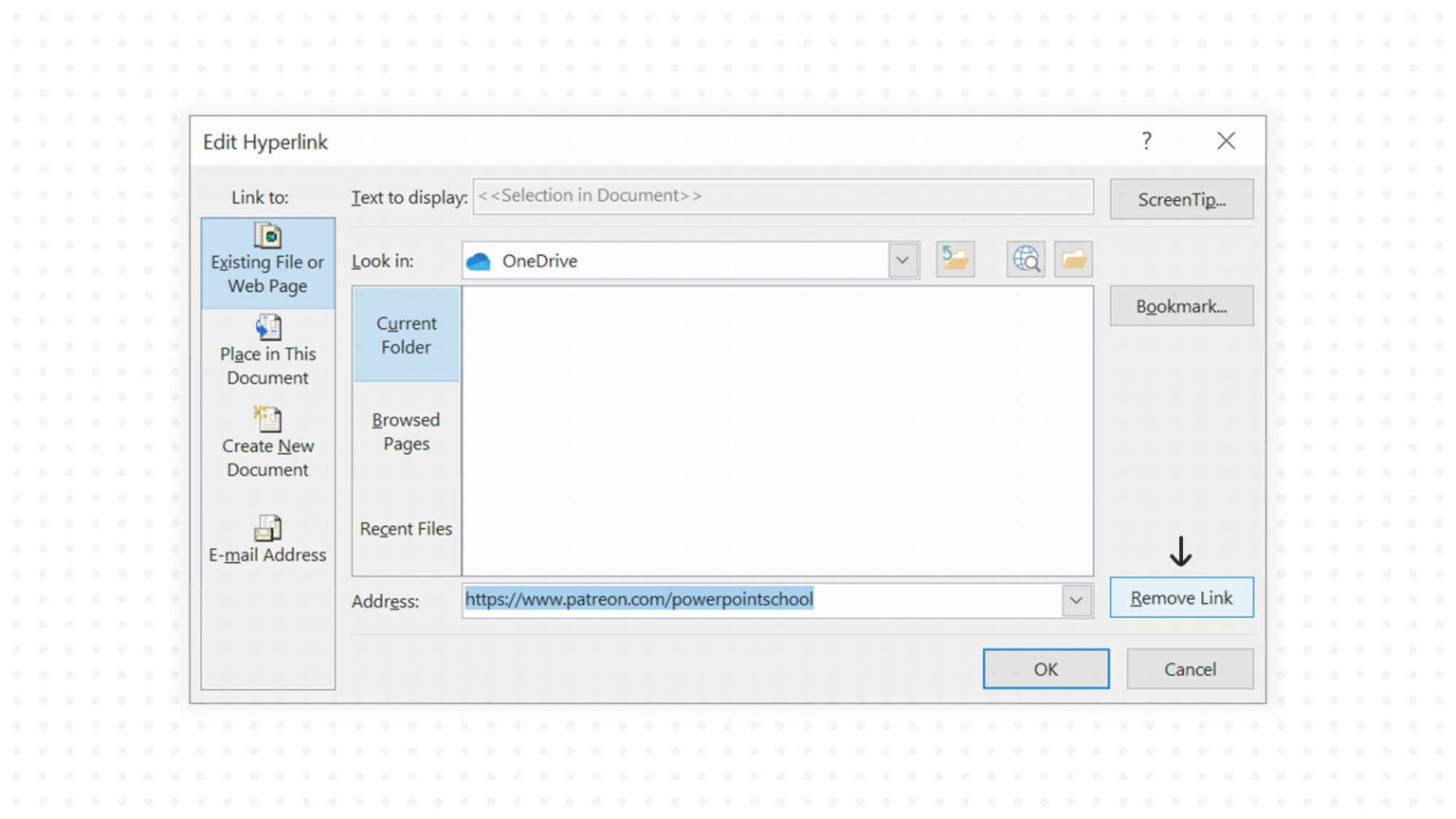Click the Browse the Web globe icon
The height and width of the screenshot is (819, 1456).
[1025, 259]
